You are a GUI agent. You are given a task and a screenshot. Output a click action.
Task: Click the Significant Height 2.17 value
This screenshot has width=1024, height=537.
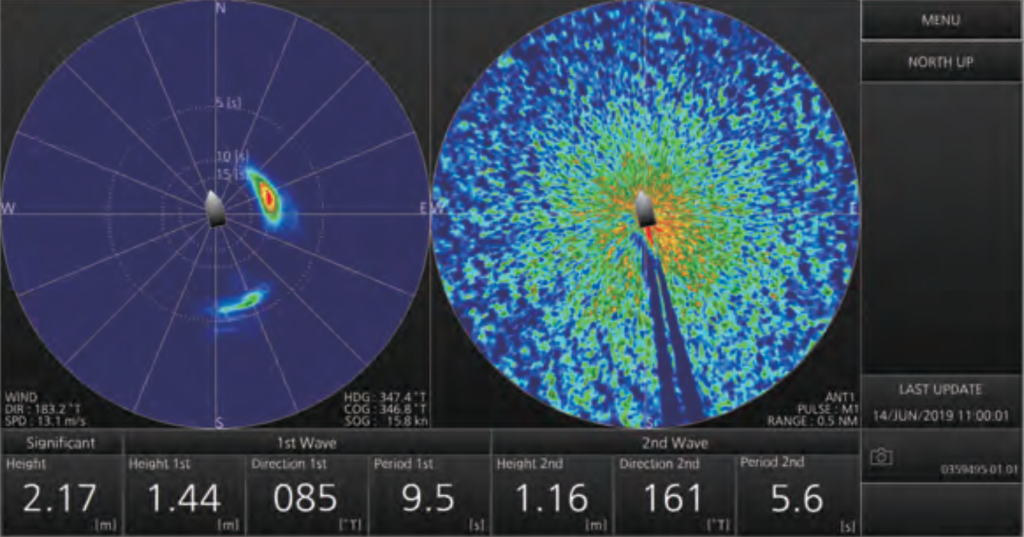(60, 499)
